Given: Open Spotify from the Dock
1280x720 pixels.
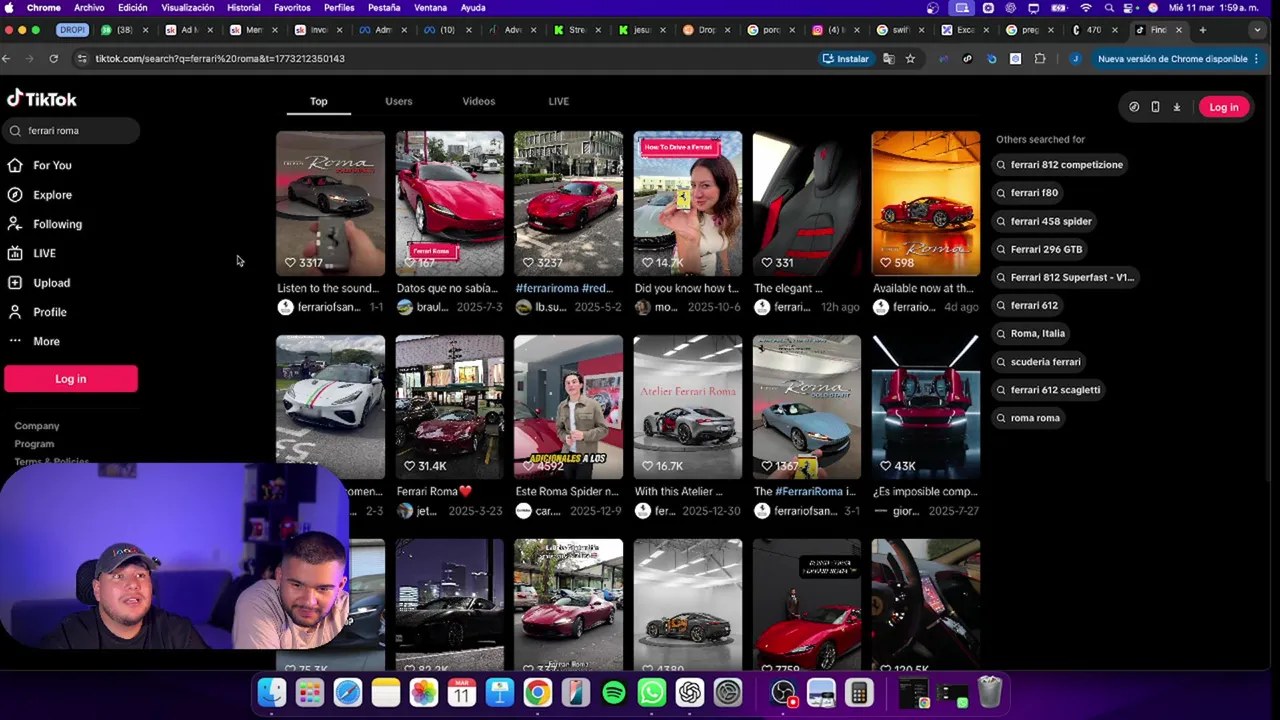Looking at the screenshot, I should [x=614, y=692].
